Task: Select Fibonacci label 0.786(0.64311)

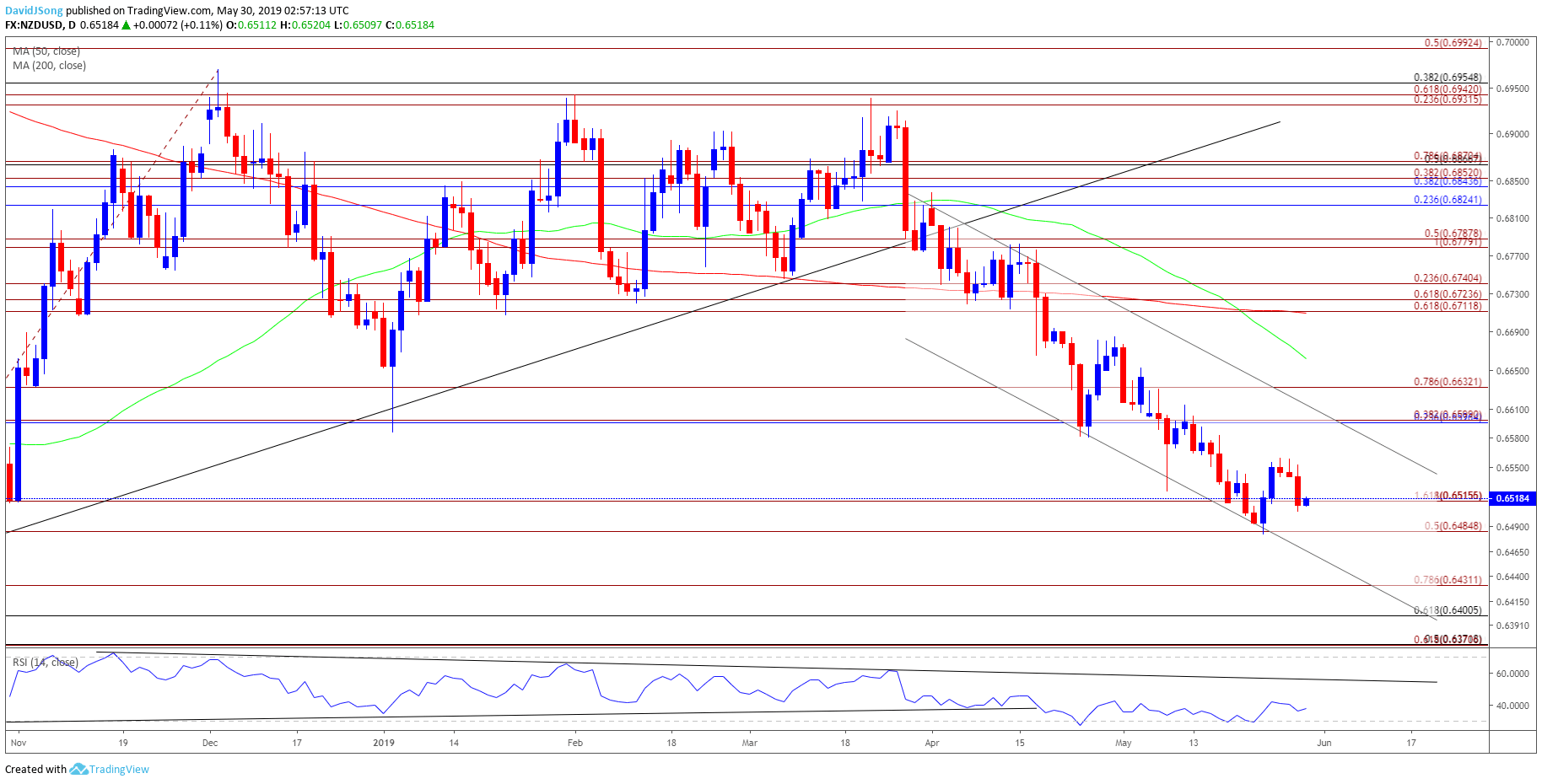Action: tap(1448, 580)
